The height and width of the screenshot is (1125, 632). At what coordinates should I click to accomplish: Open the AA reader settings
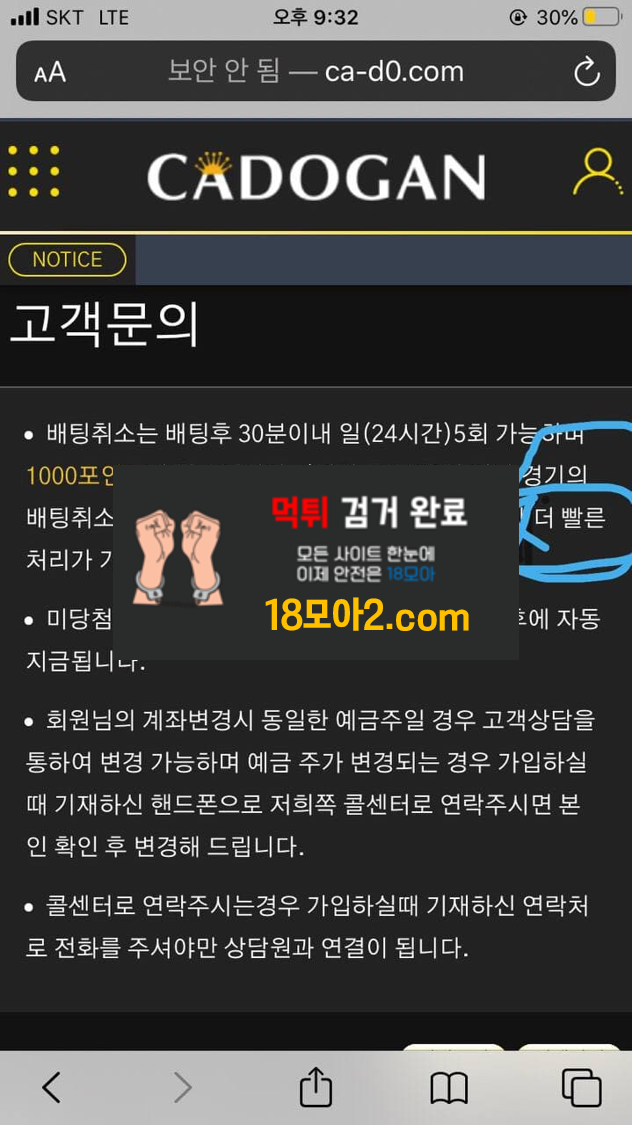click(49, 72)
